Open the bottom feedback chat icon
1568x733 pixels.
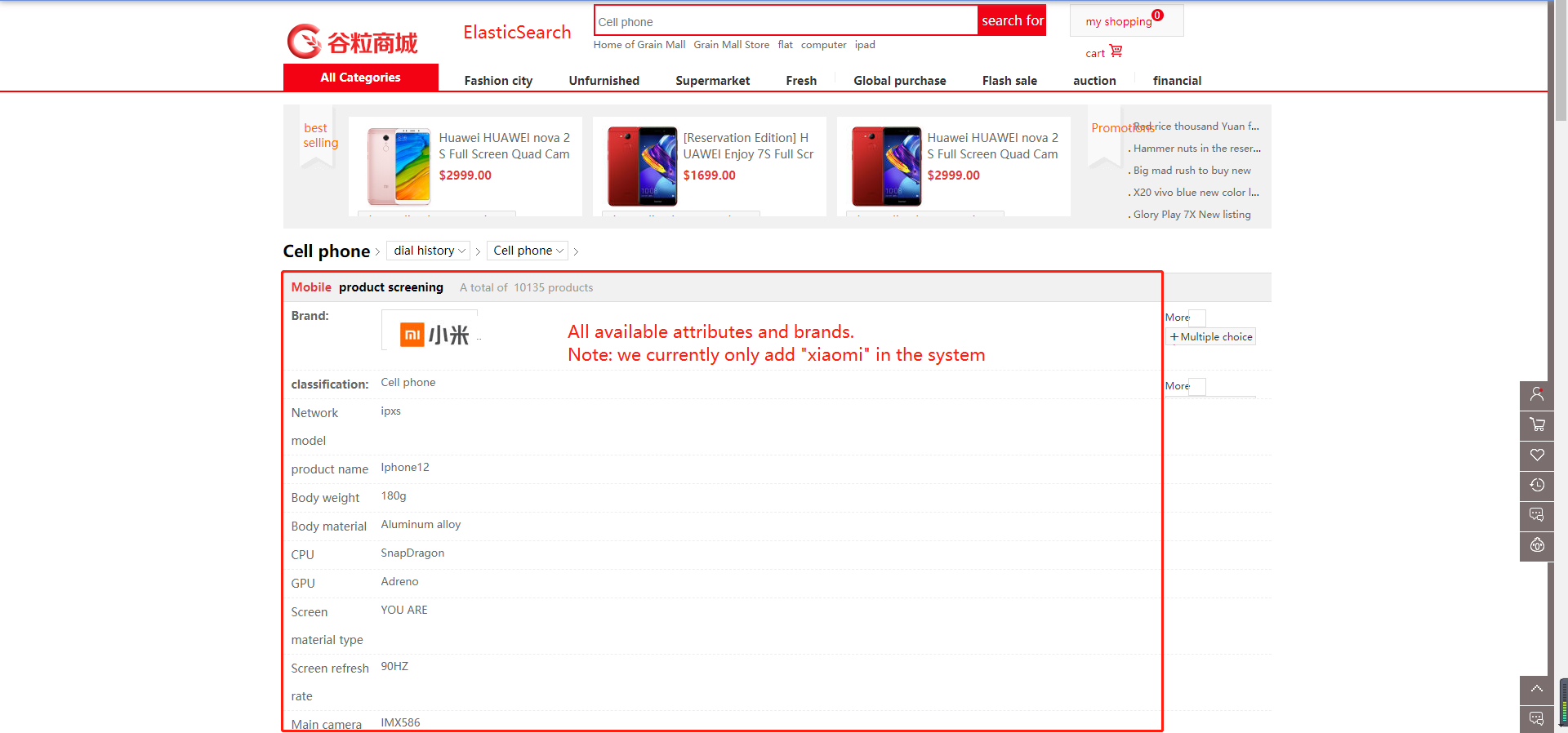1536,719
